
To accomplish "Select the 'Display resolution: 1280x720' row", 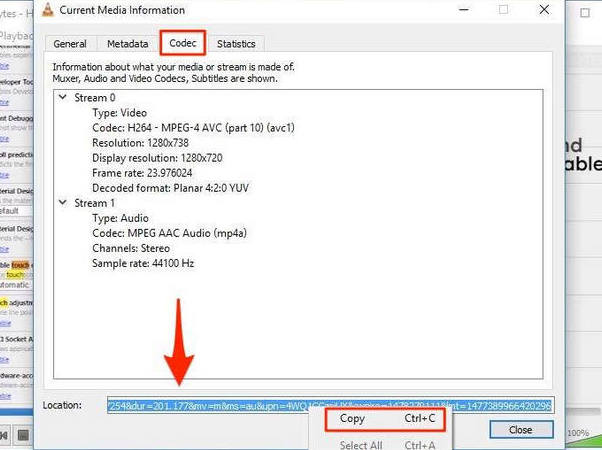I will coord(157,158).
